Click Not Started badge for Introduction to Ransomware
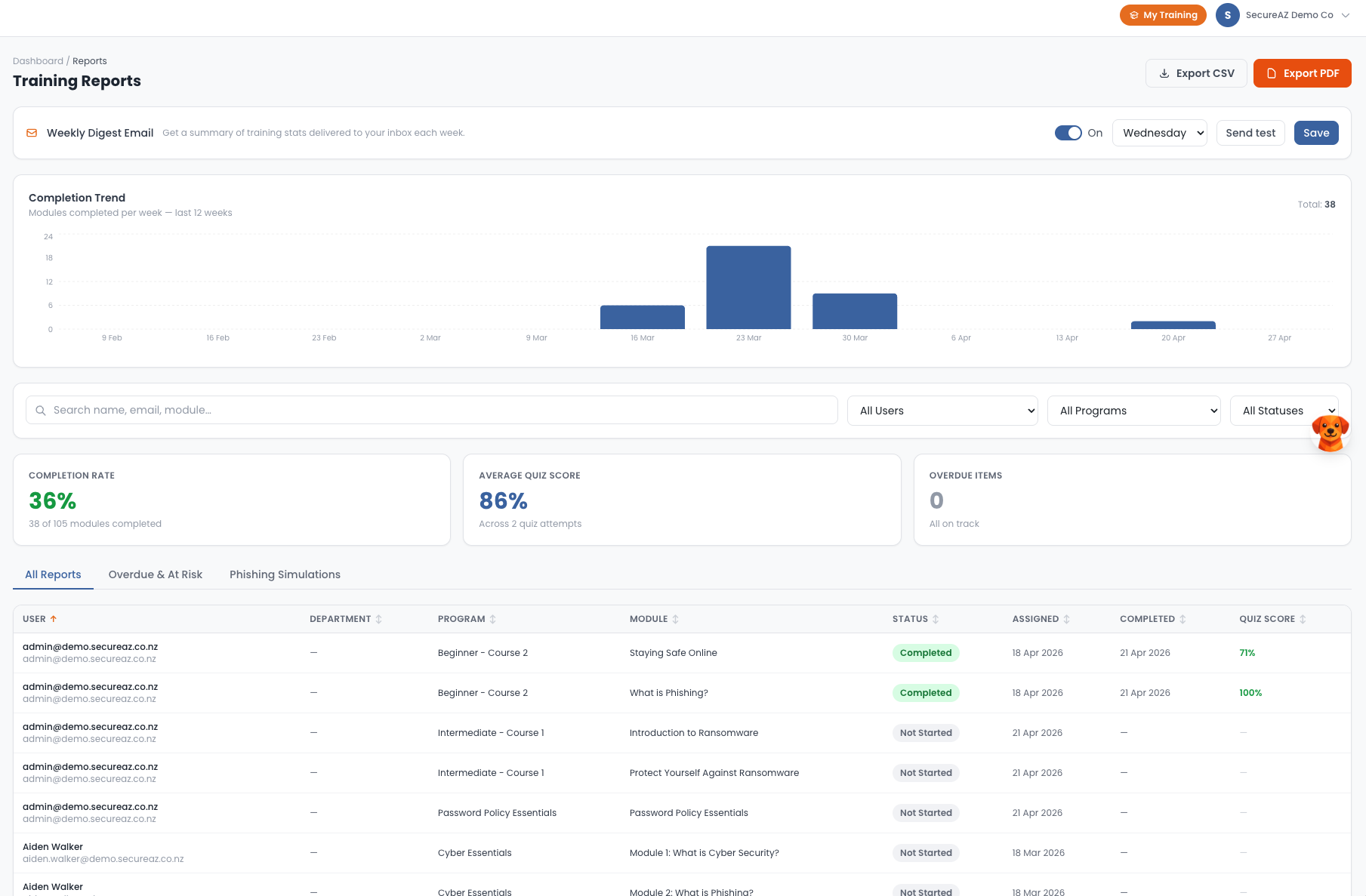The height and width of the screenshot is (896, 1366). point(926,733)
